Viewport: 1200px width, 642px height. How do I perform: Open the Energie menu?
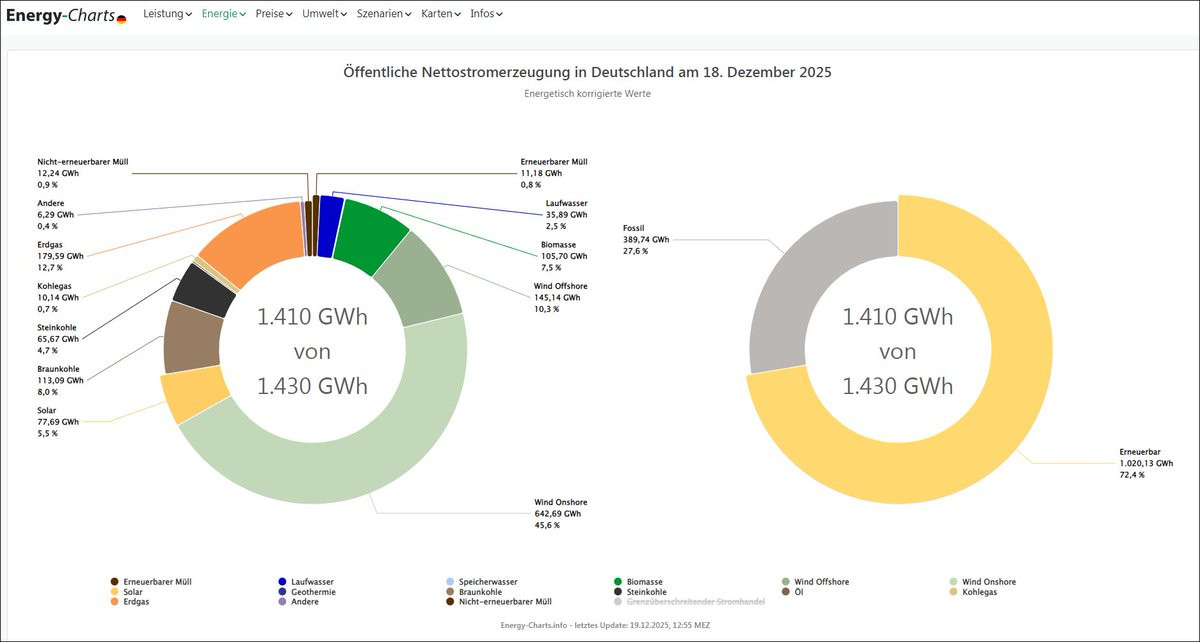tap(223, 14)
